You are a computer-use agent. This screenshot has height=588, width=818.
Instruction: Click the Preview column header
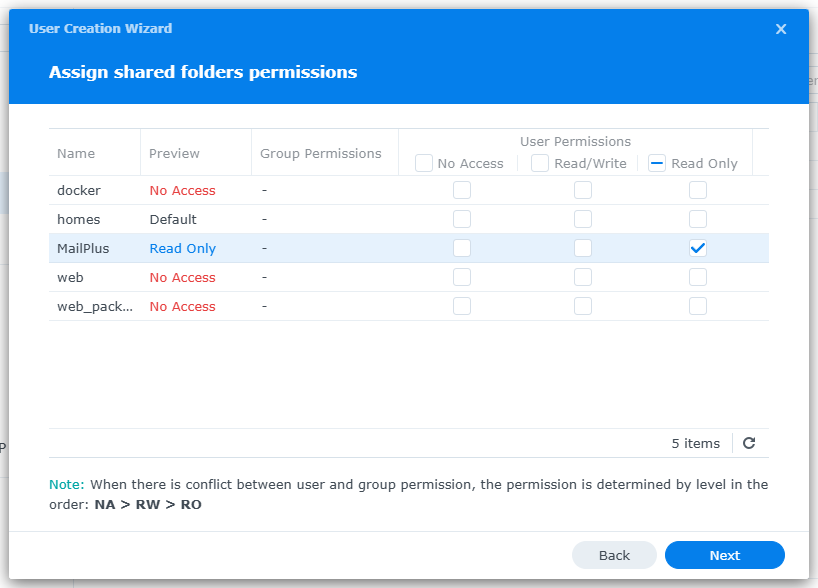coord(174,153)
